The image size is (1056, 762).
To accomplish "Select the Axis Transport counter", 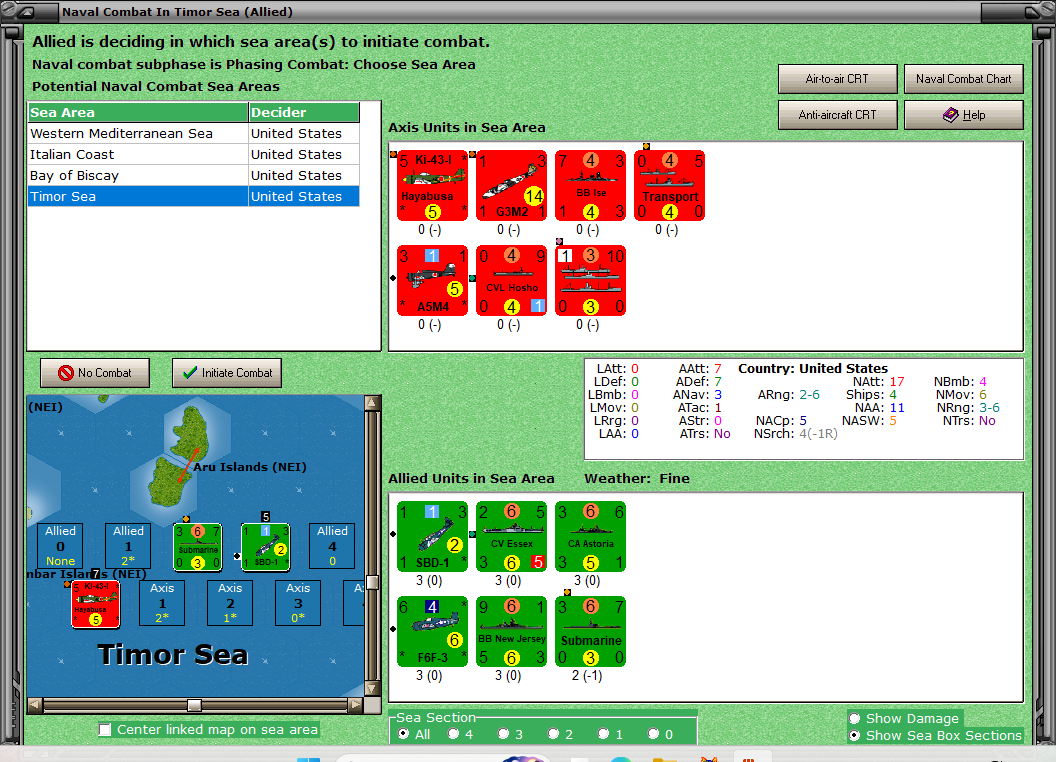I will coord(669,185).
